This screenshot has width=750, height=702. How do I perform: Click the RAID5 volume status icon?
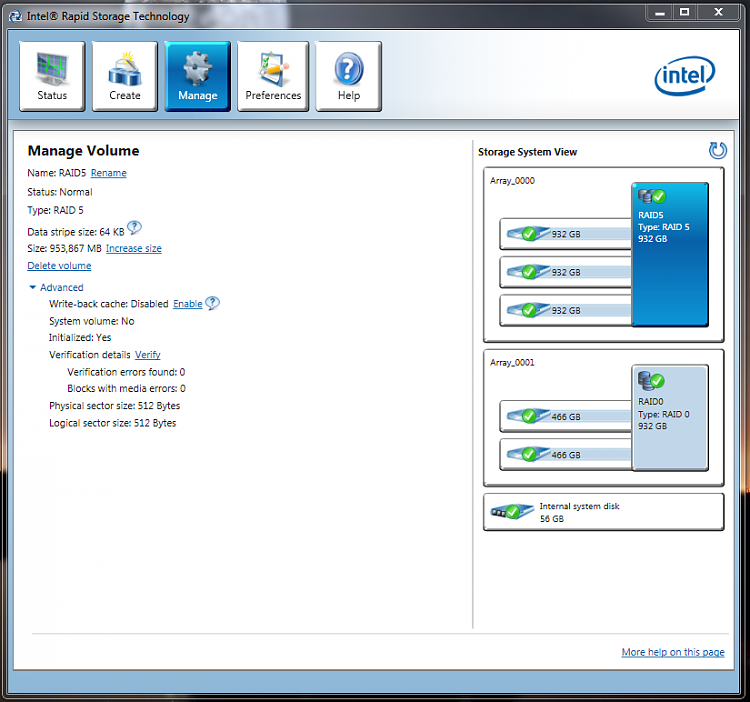point(652,196)
